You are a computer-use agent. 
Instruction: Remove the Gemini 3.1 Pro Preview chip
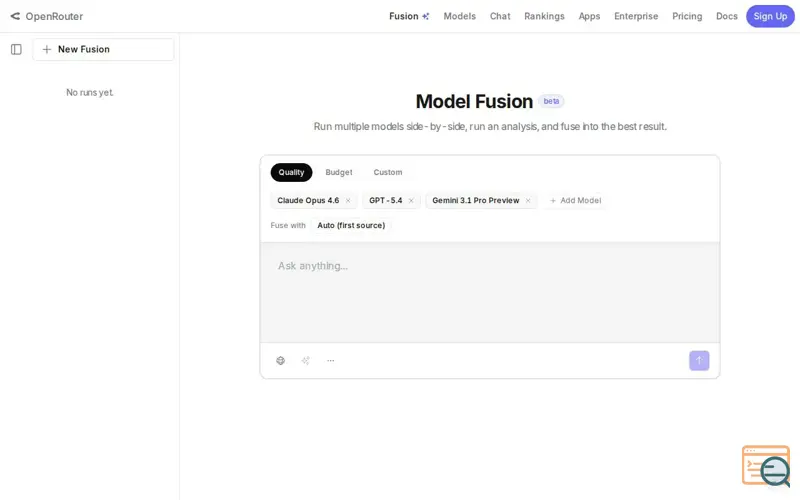tap(528, 201)
